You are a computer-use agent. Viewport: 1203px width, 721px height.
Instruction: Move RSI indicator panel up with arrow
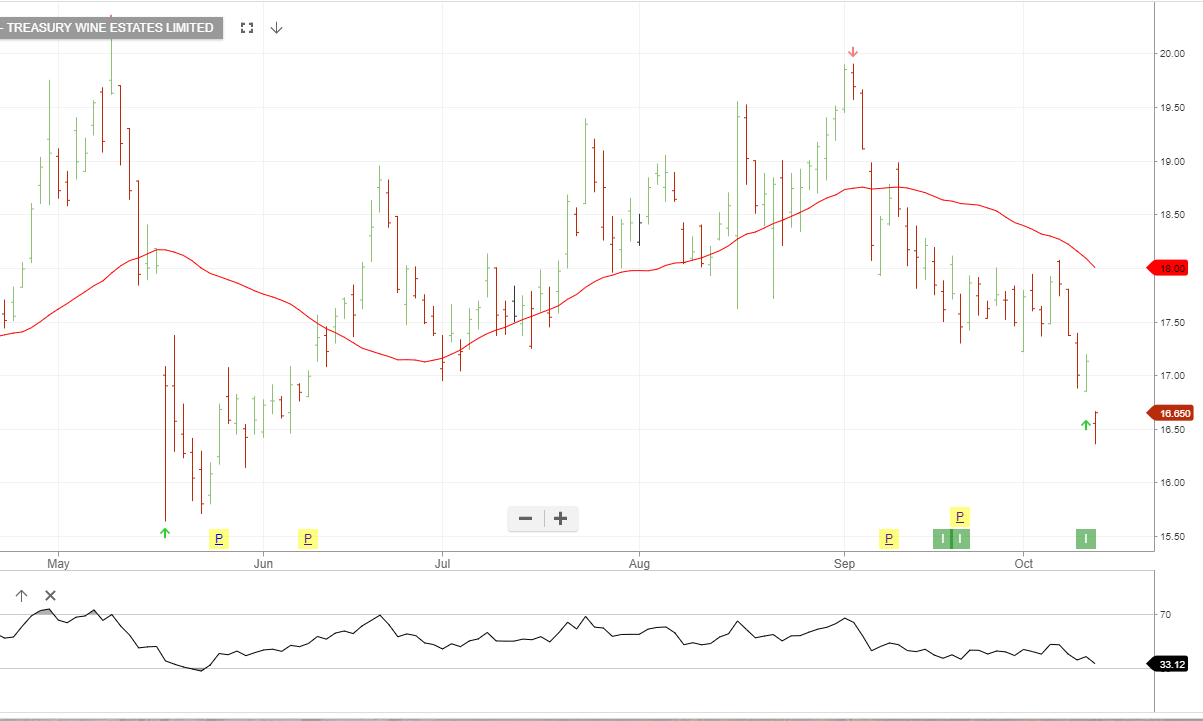[22, 596]
